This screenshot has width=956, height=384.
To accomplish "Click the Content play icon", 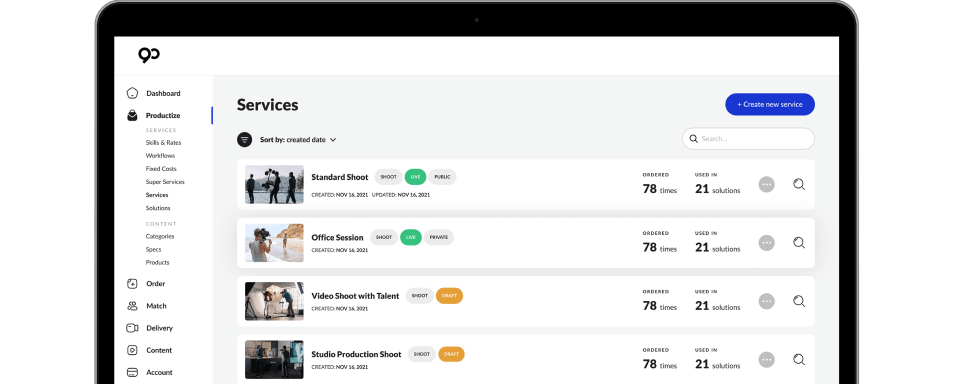I will [132, 350].
